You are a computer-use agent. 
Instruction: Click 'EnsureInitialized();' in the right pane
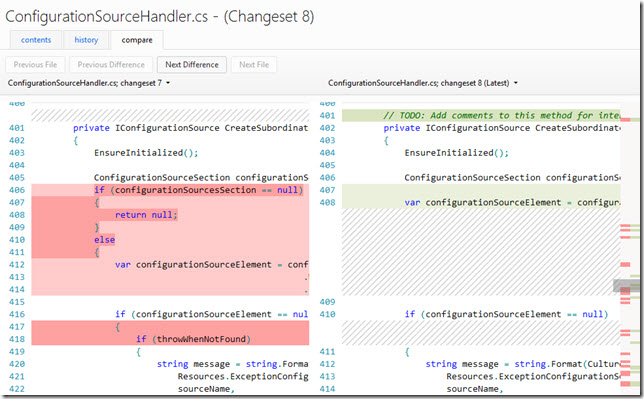456,153
